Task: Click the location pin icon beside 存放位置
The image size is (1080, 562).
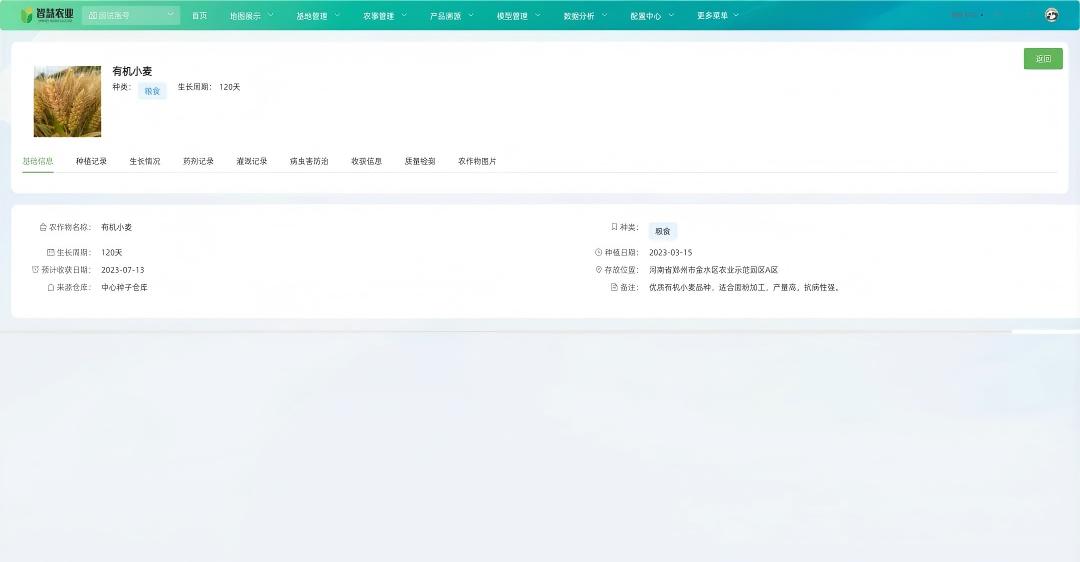Action: click(x=598, y=270)
